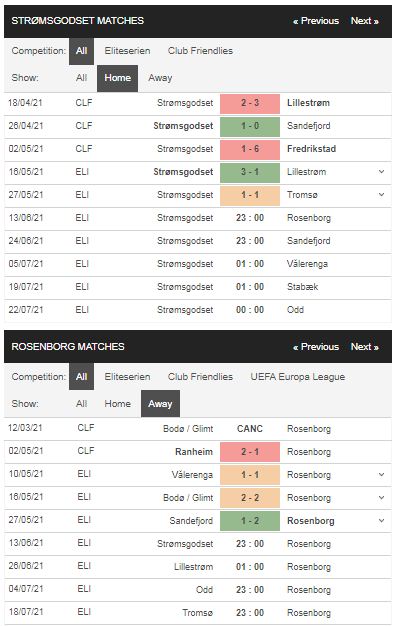Expand Bodø / Glimt vs Rosenborg 2-2 row

click(x=381, y=498)
